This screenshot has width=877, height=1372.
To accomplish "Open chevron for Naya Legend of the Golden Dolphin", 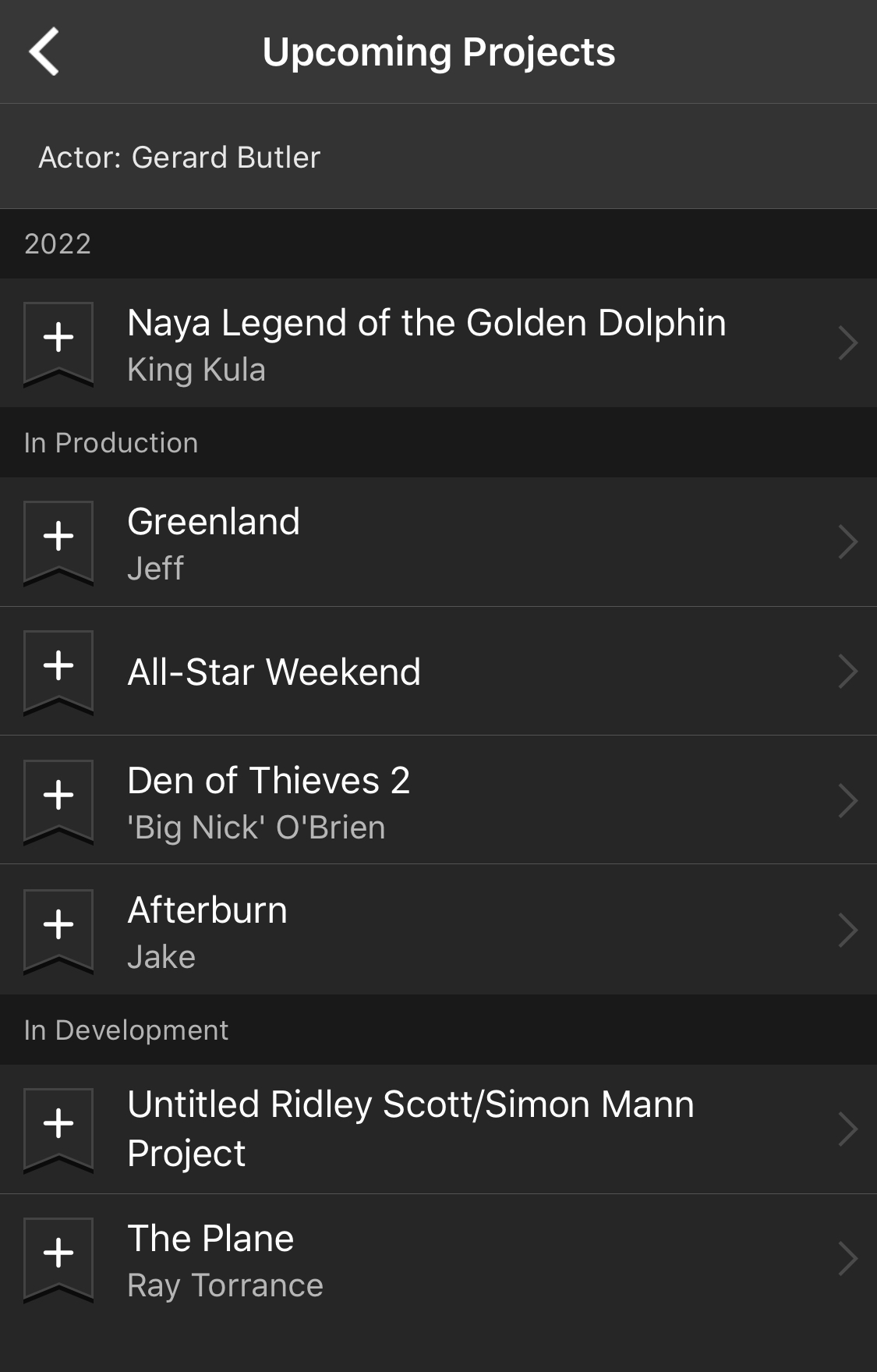I will [x=847, y=343].
